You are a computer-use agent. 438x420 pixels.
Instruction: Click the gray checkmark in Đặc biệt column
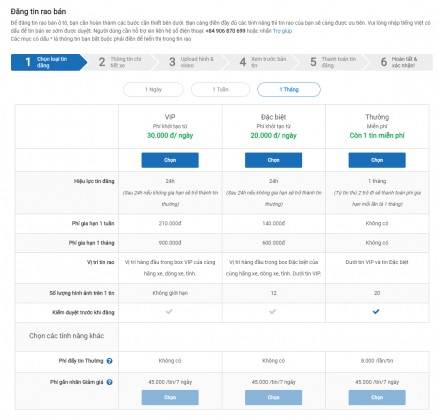pyautogui.click(x=273, y=312)
